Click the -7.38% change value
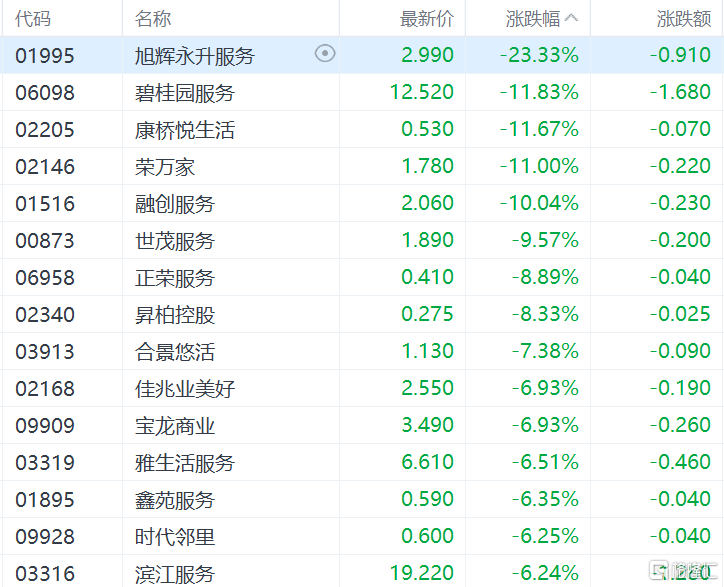Screen dimensions: 724x587 click(545, 351)
